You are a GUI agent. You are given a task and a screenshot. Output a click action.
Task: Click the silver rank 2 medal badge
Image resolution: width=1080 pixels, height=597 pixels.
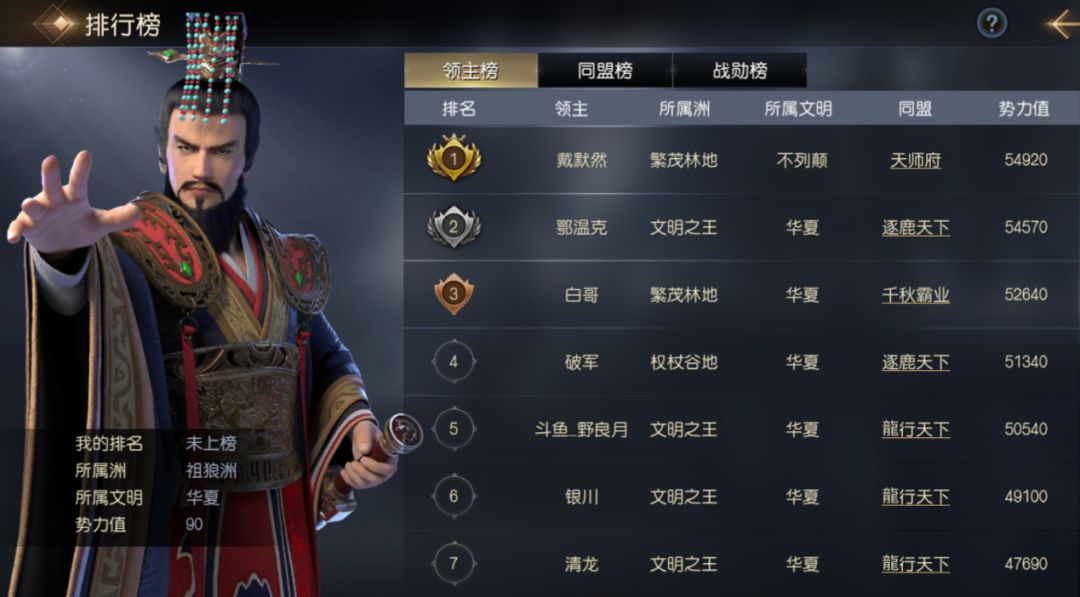click(454, 227)
